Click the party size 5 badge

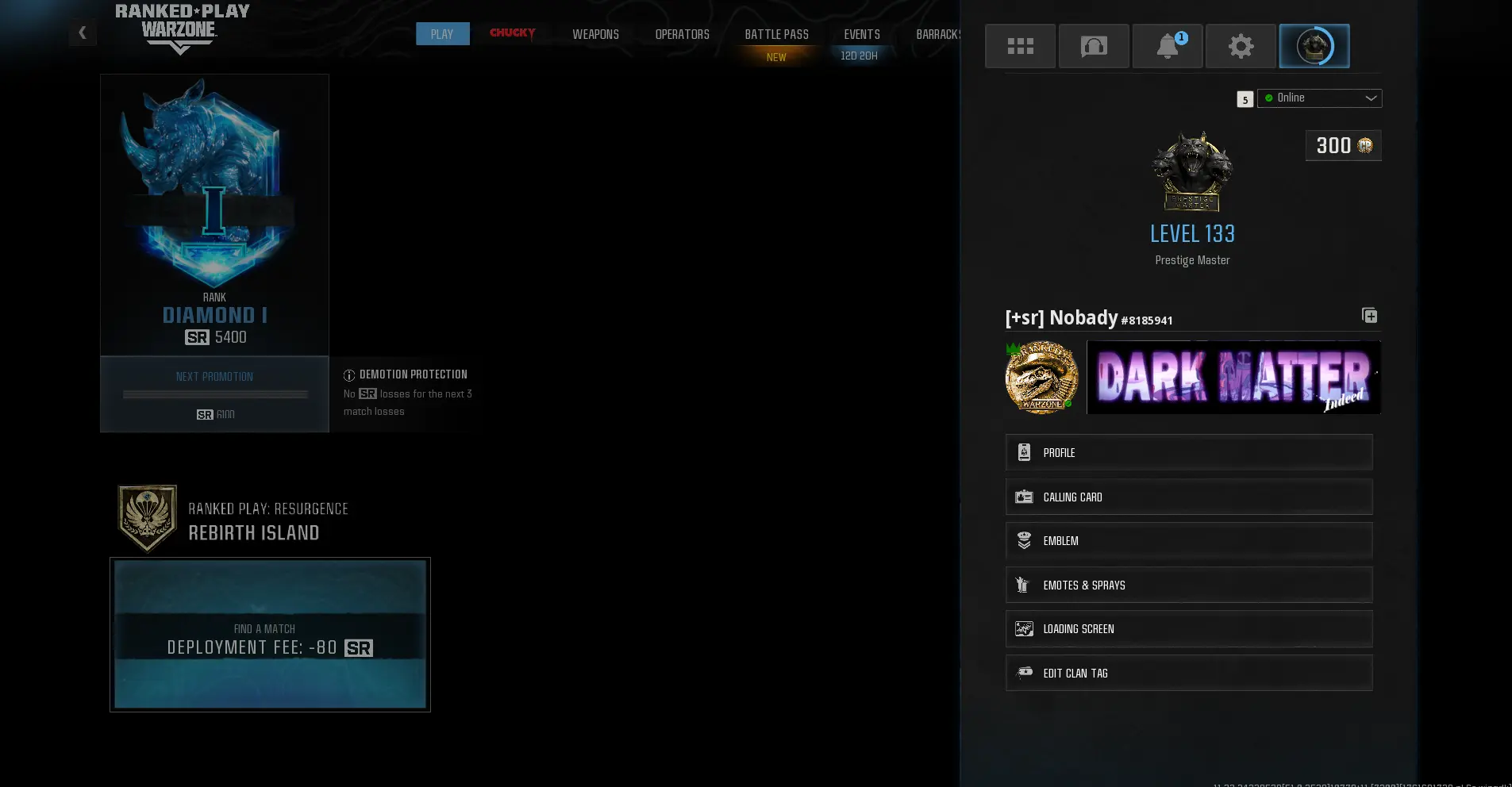(x=1245, y=99)
